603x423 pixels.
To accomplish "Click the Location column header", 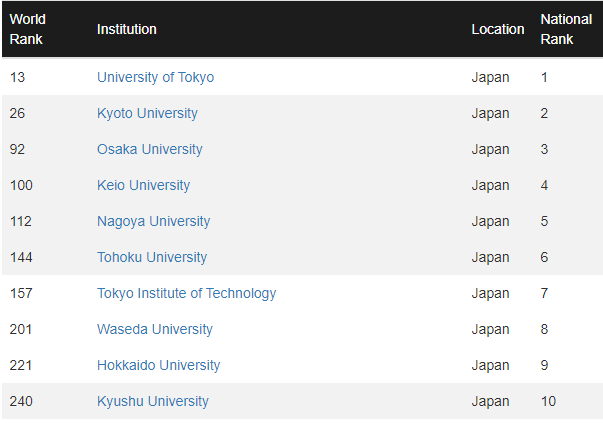I will point(497,29).
